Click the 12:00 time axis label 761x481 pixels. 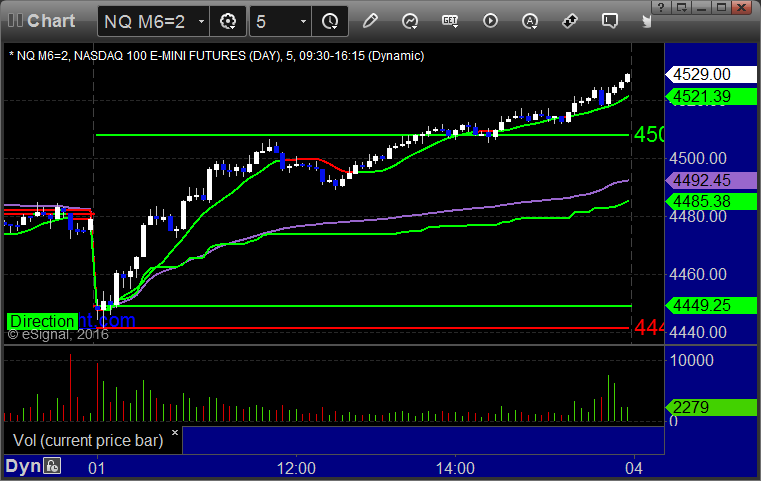point(296,468)
